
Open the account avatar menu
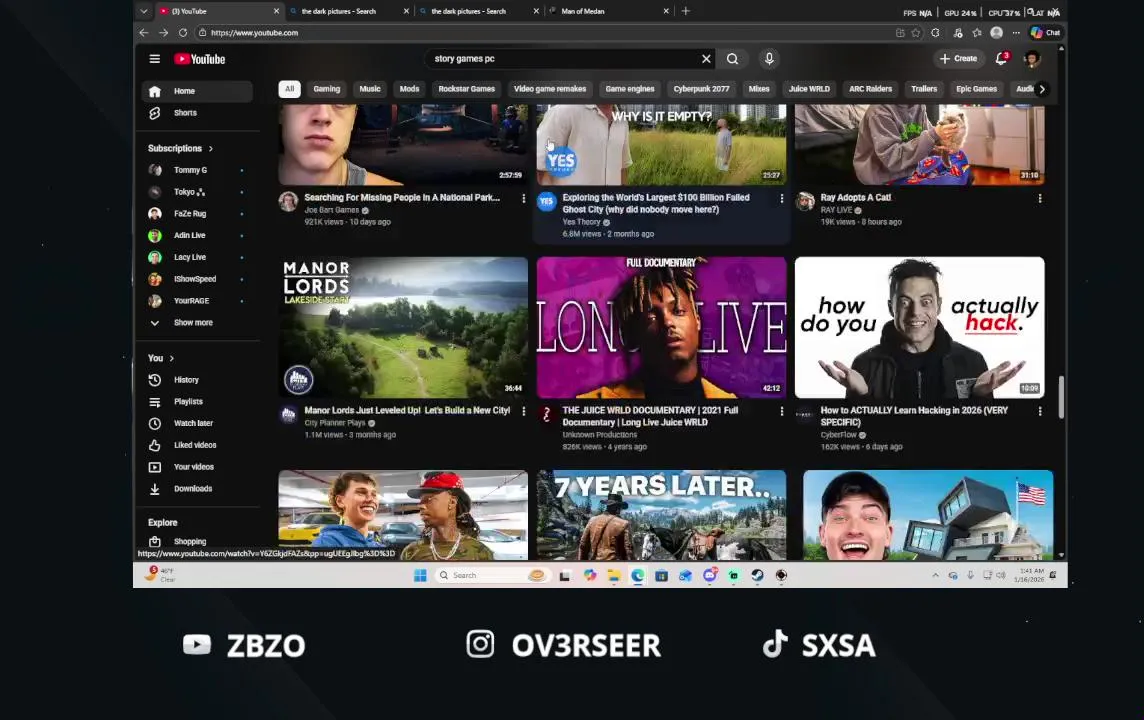[x=1032, y=59]
